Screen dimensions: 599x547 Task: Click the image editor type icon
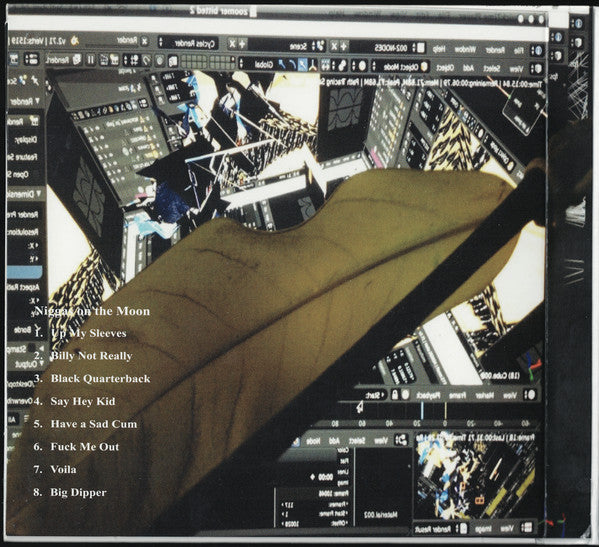coord(527,528)
